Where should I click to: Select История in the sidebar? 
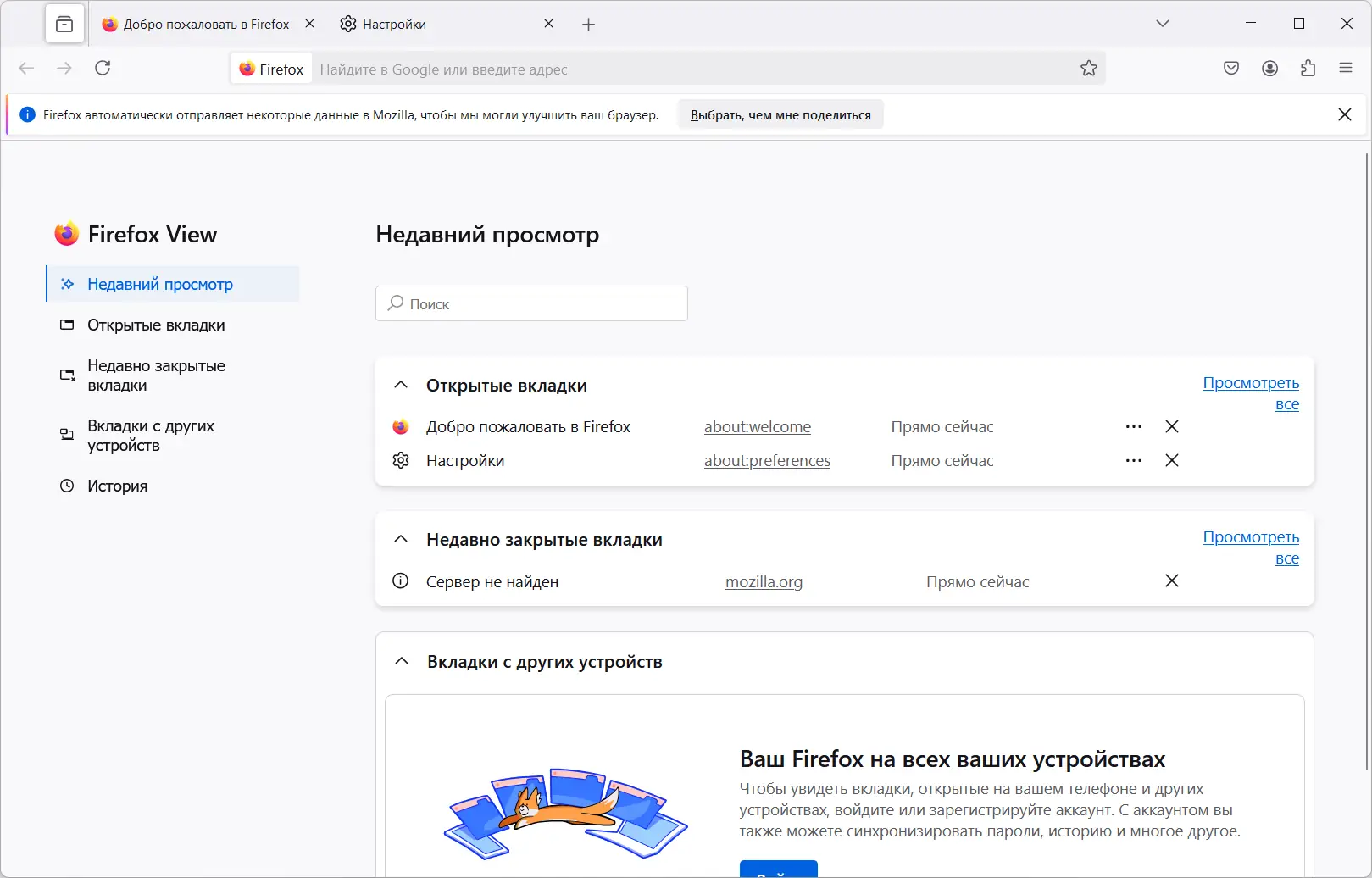point(117,486)
